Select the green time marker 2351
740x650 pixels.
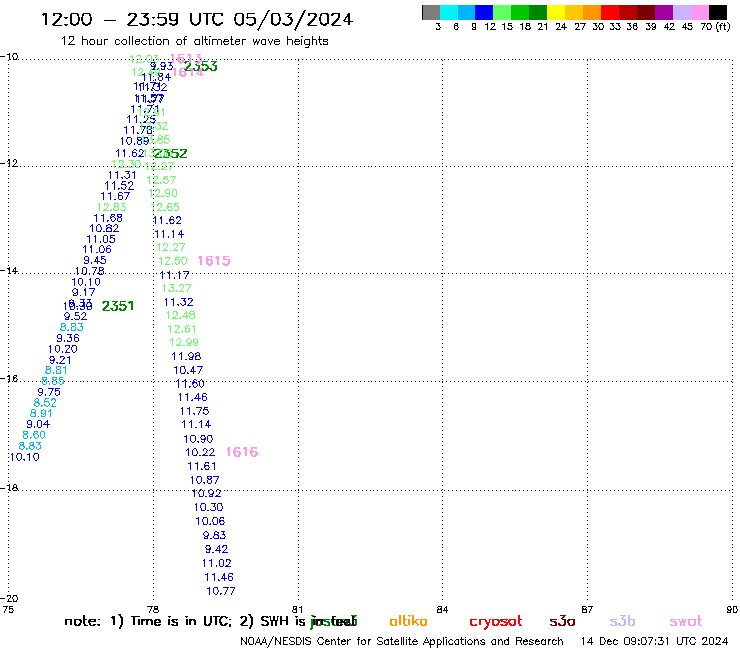(x=118, y=306)
